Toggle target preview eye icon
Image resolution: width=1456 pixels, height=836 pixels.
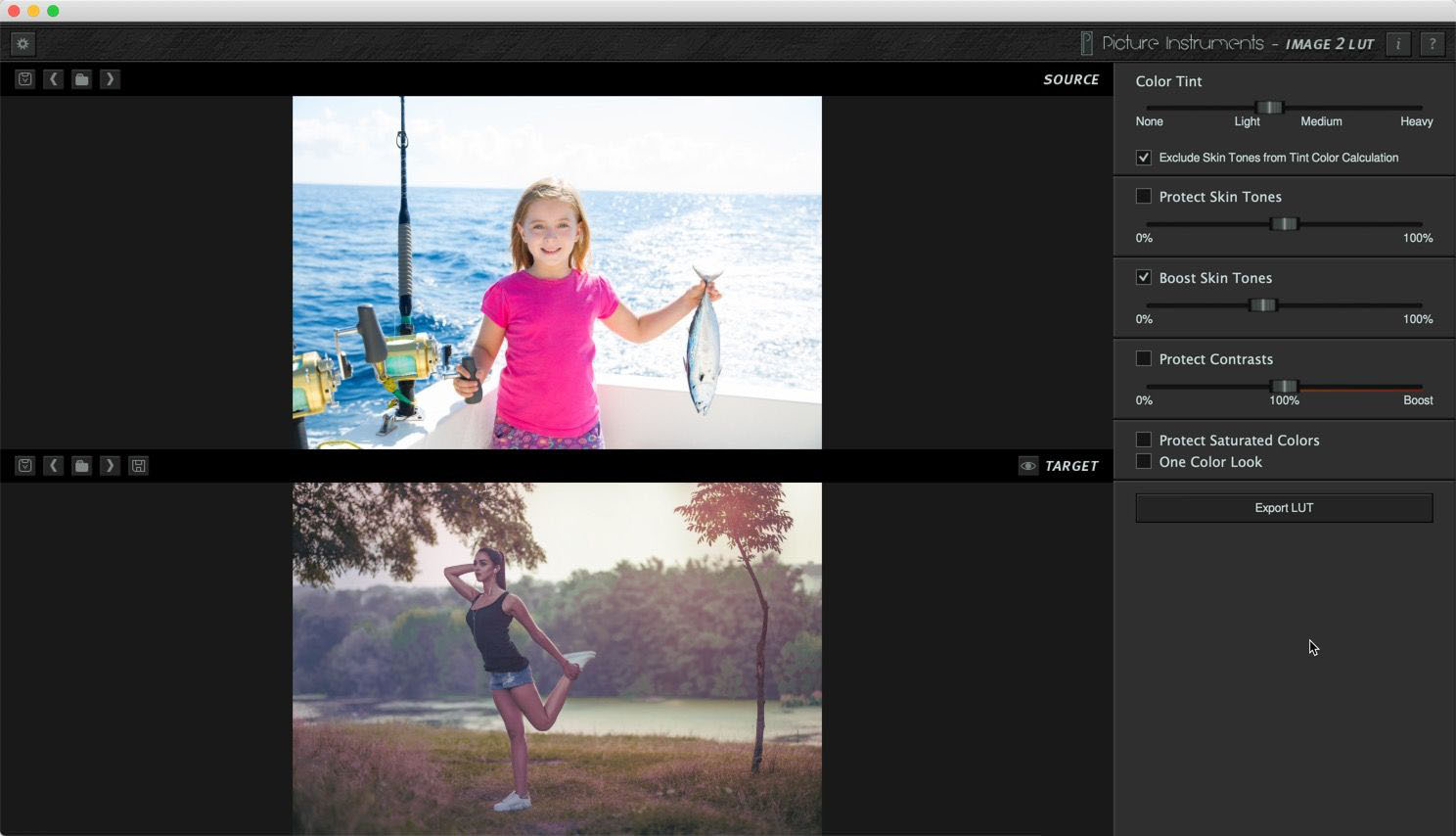point(1027,466)
